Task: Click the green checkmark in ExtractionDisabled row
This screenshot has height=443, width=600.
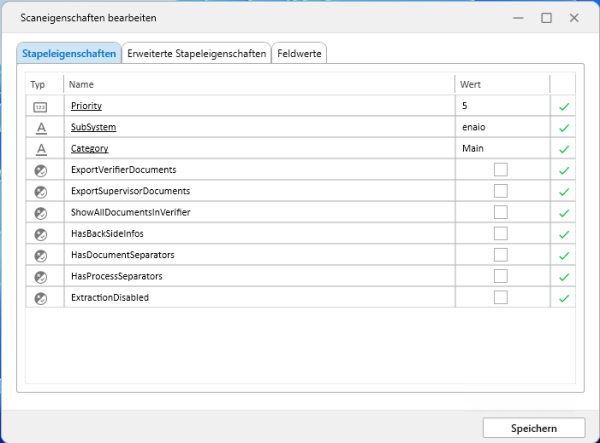Action: click(563, 298)
